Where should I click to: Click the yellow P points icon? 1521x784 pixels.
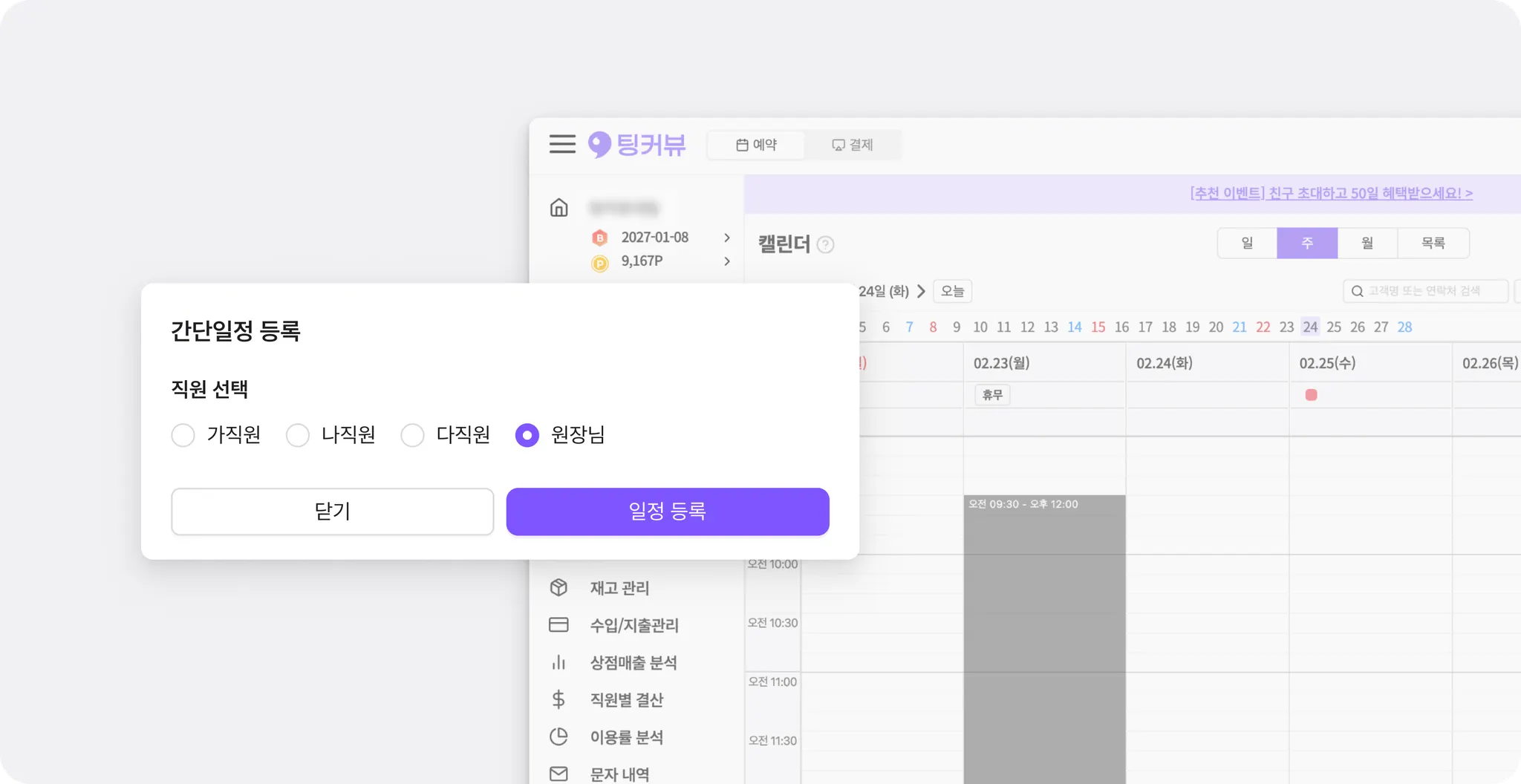[599, 262]
